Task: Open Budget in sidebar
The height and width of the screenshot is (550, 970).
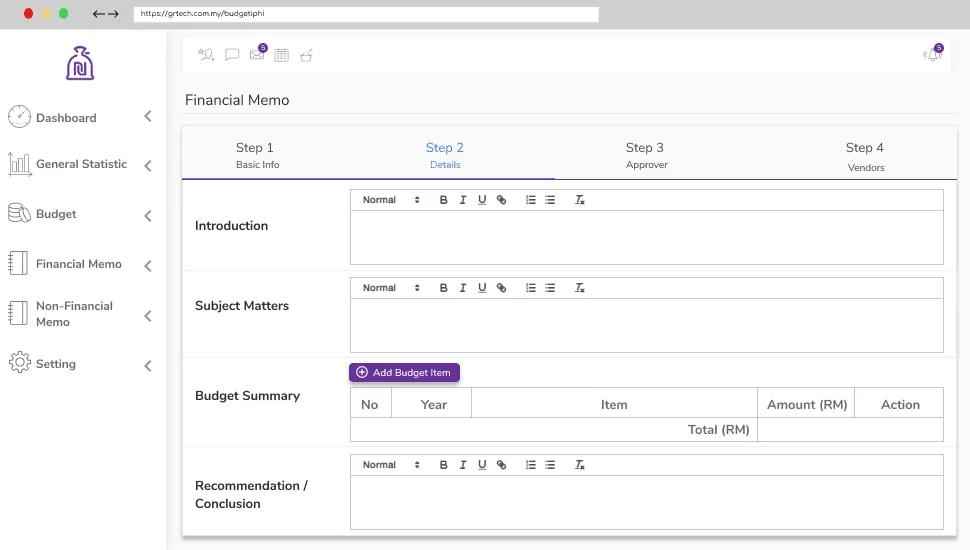Action: click(x=56, y=214)
